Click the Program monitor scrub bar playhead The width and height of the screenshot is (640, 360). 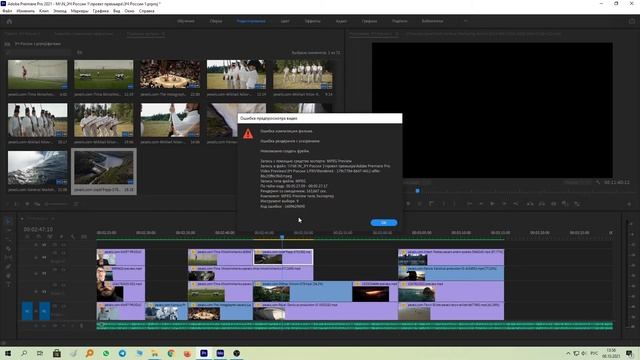(x=418, y=191)
